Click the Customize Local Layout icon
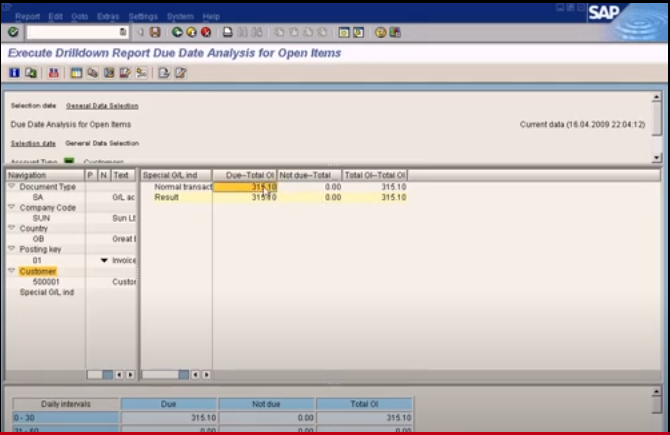670x435 pixels. click(395, 32)
